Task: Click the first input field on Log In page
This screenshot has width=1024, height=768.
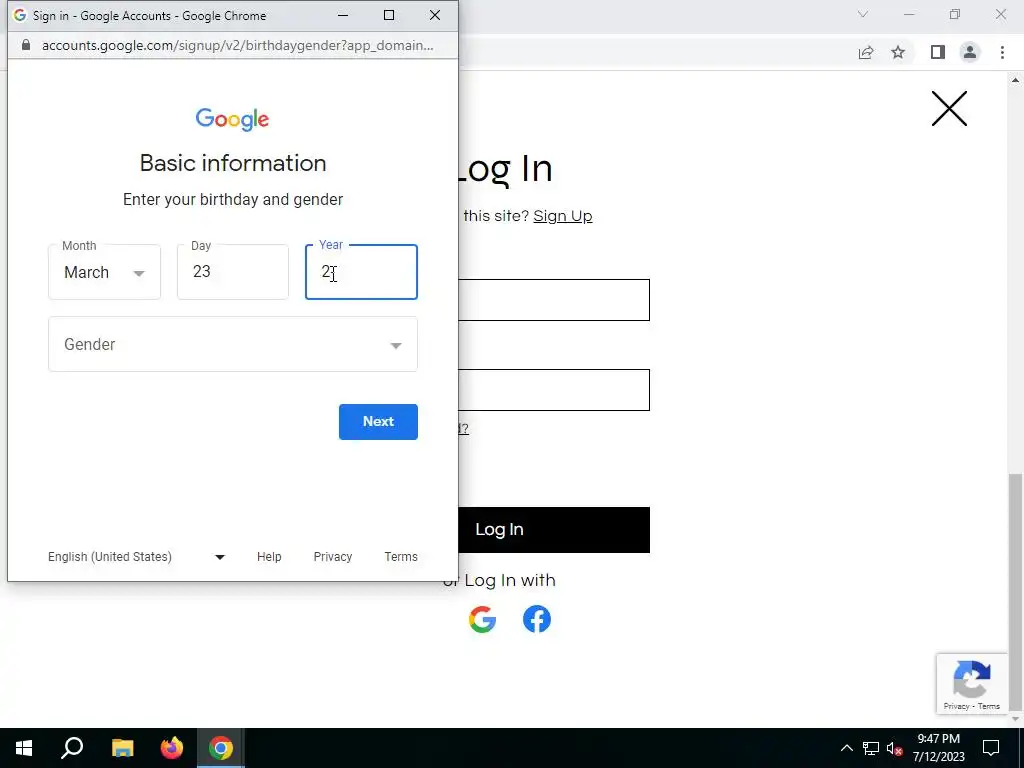Action: 554,300
